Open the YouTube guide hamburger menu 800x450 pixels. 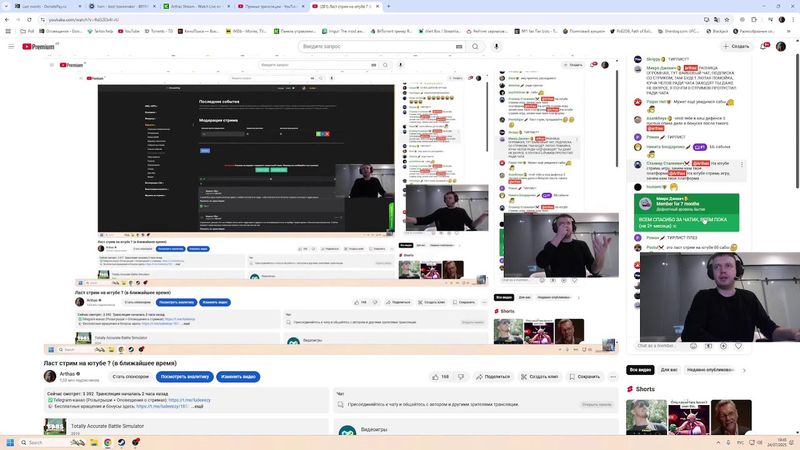point(11,46)
